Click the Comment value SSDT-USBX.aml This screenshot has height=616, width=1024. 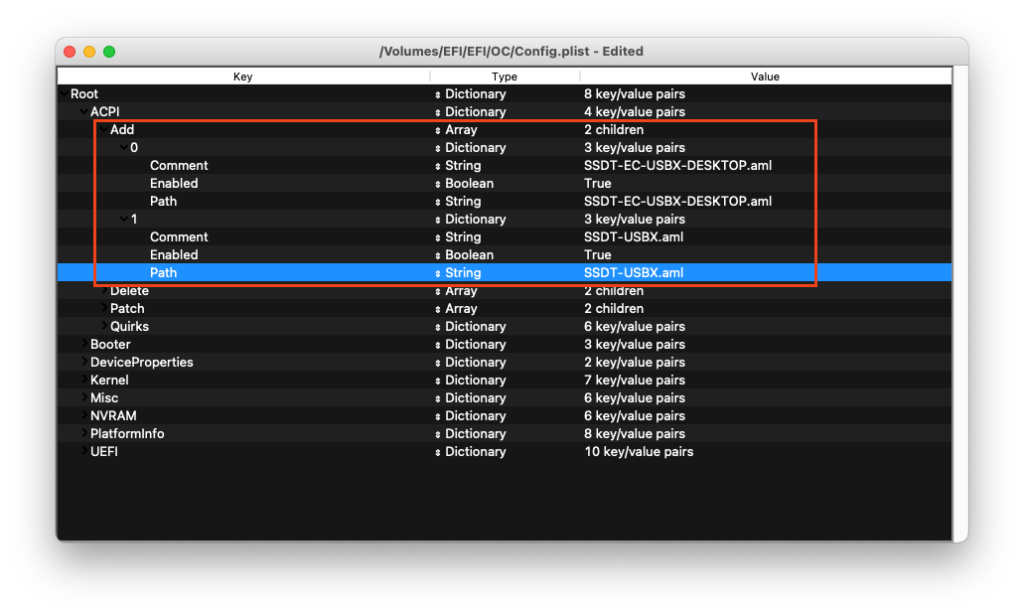pos(633,237)
